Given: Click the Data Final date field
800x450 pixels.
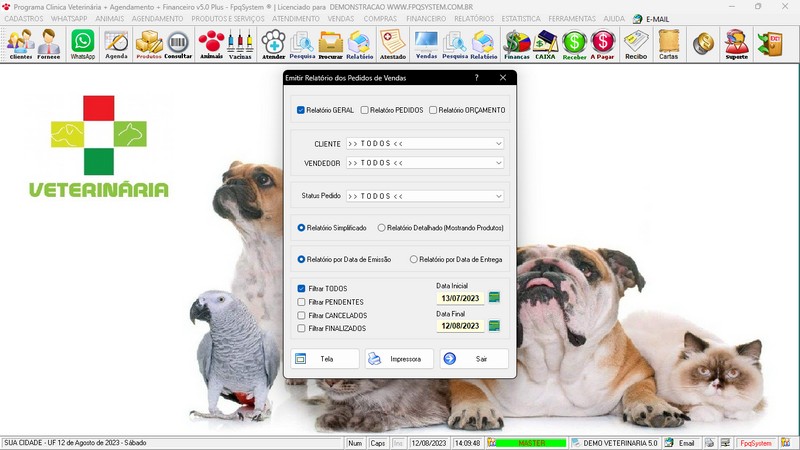Looking at the screenshot, I should coord(460,326).
